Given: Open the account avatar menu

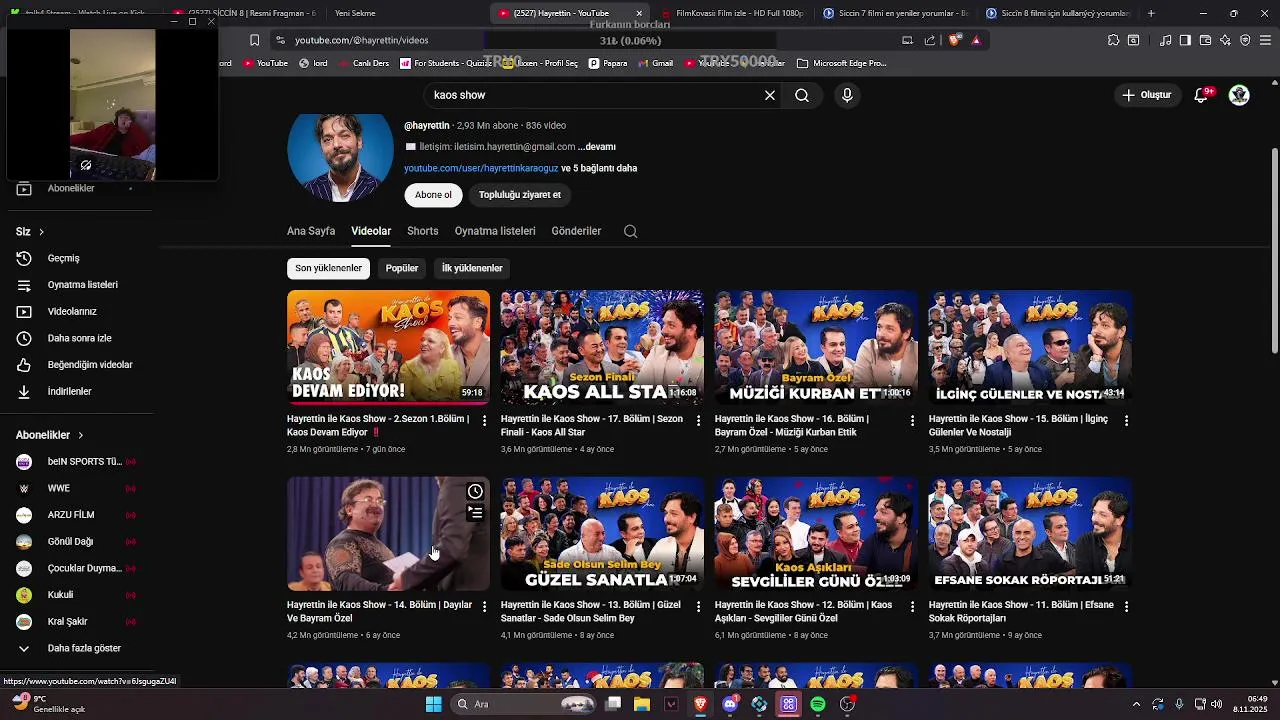Looking at the screenshot, I should point(1239,95).
